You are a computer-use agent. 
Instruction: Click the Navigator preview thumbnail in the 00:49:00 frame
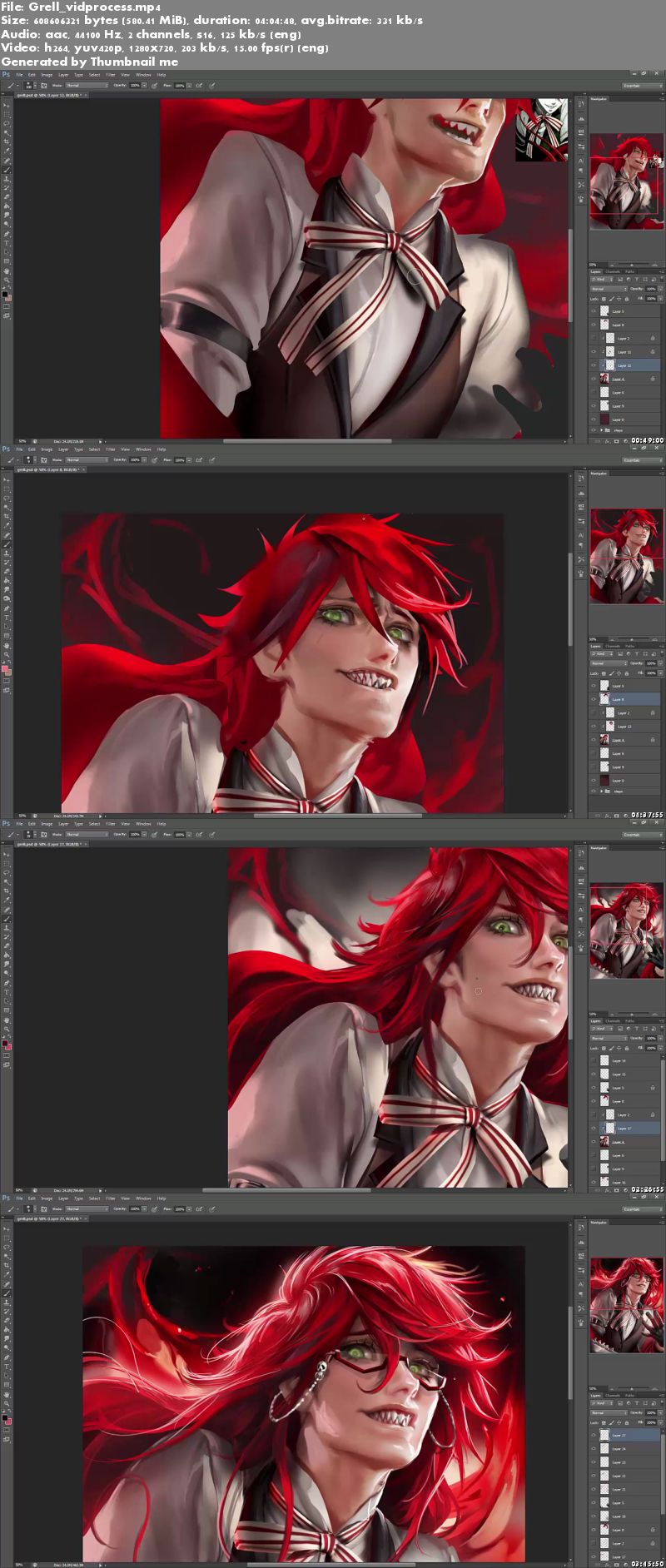(627, 181)
